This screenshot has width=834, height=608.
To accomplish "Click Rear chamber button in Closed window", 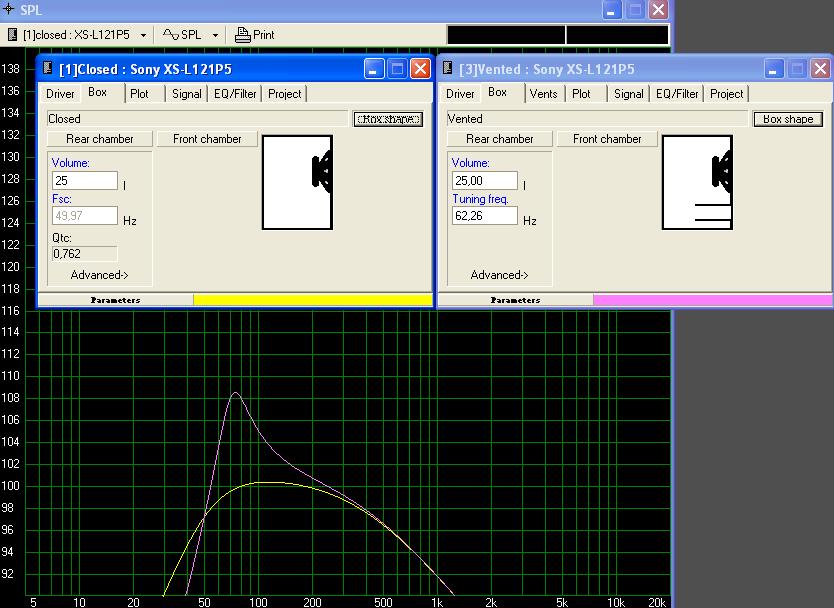I will [100, 139].
